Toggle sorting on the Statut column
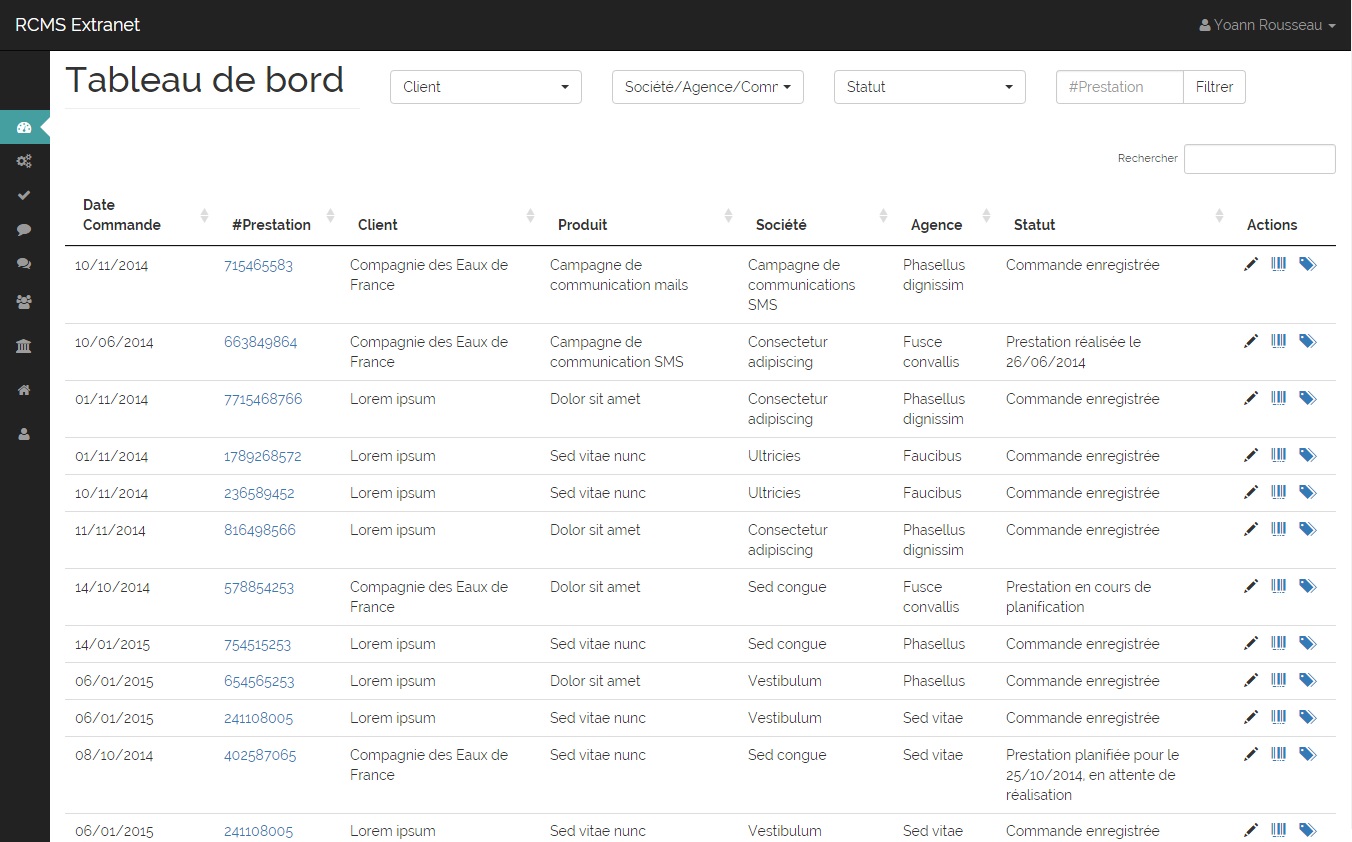Image resolution: width=1352 pixels, height=842 pixels. tap(1034, 224)
